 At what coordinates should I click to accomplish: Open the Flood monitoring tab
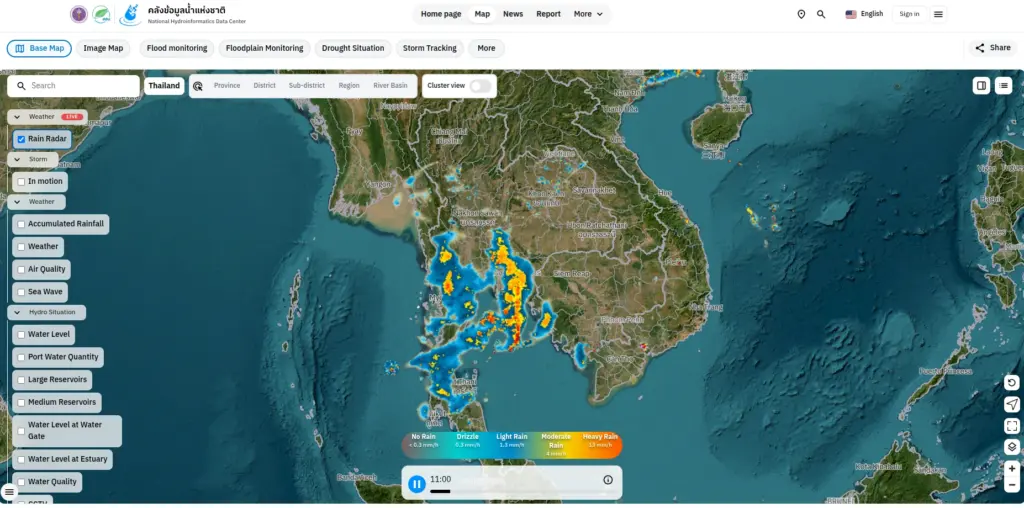pos(177,48)
